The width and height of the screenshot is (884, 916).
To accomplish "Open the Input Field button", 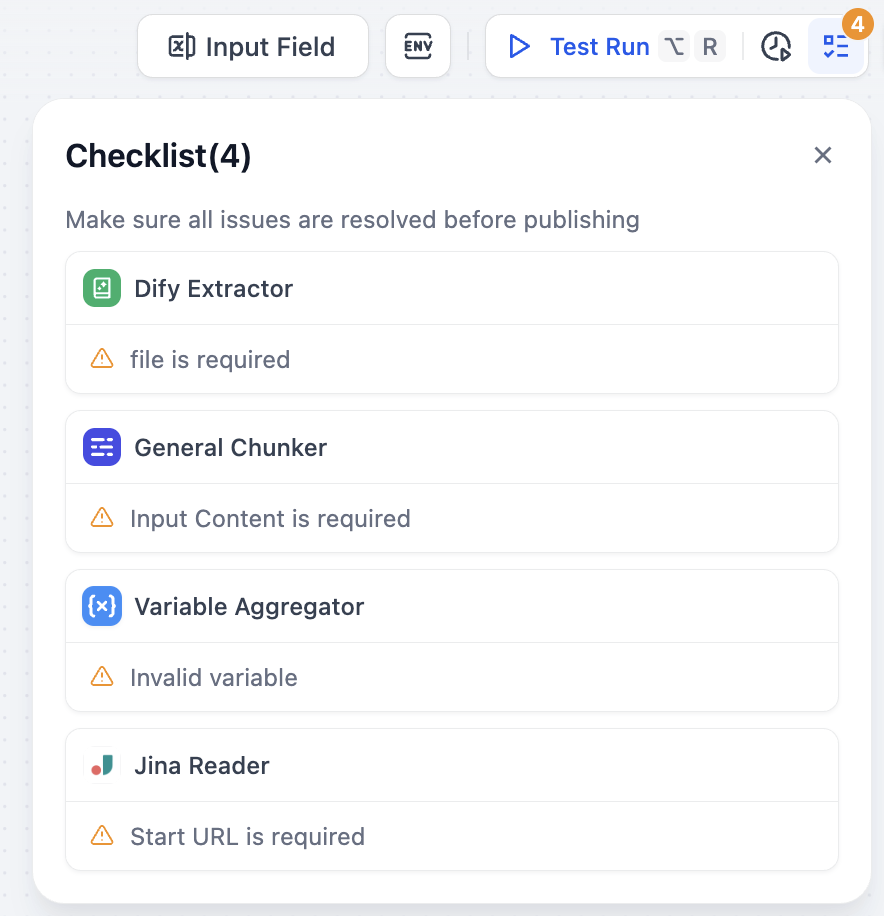I will [252, 46].
